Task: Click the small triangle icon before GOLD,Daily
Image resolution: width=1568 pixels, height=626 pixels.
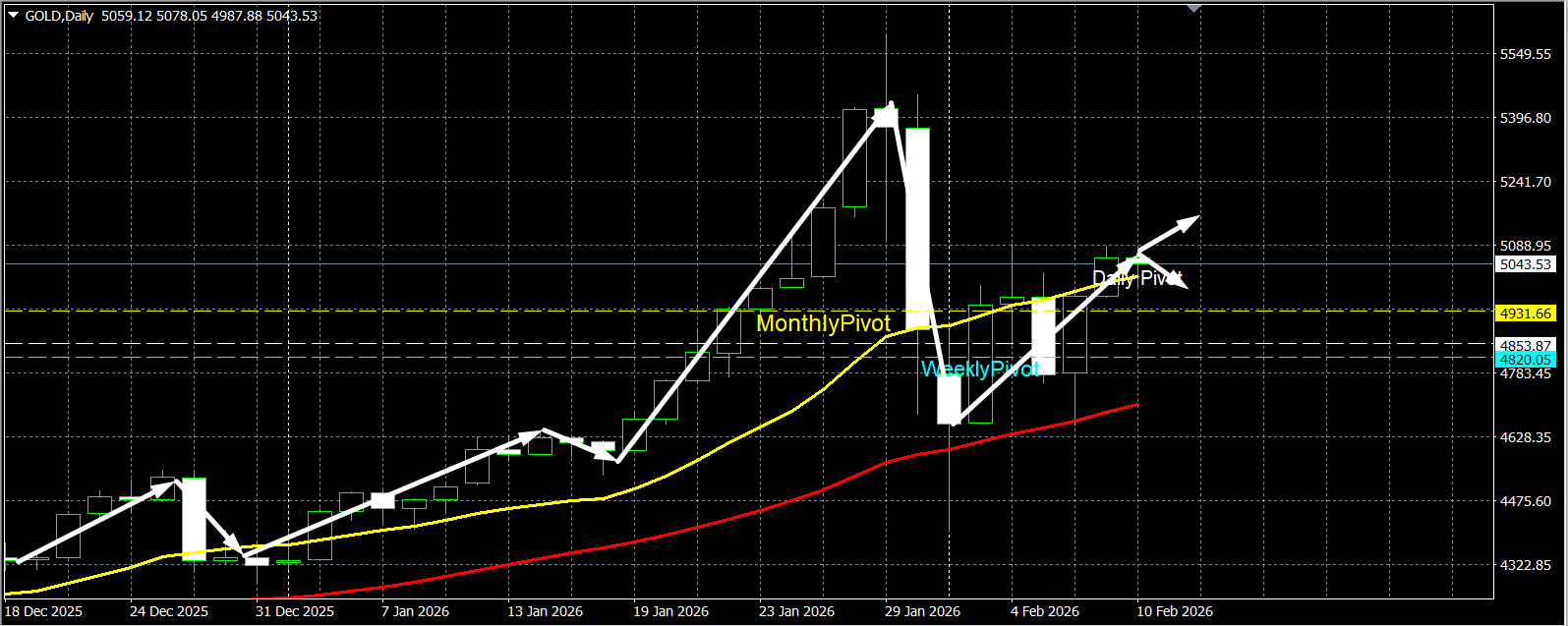Action: click(15, 16)
